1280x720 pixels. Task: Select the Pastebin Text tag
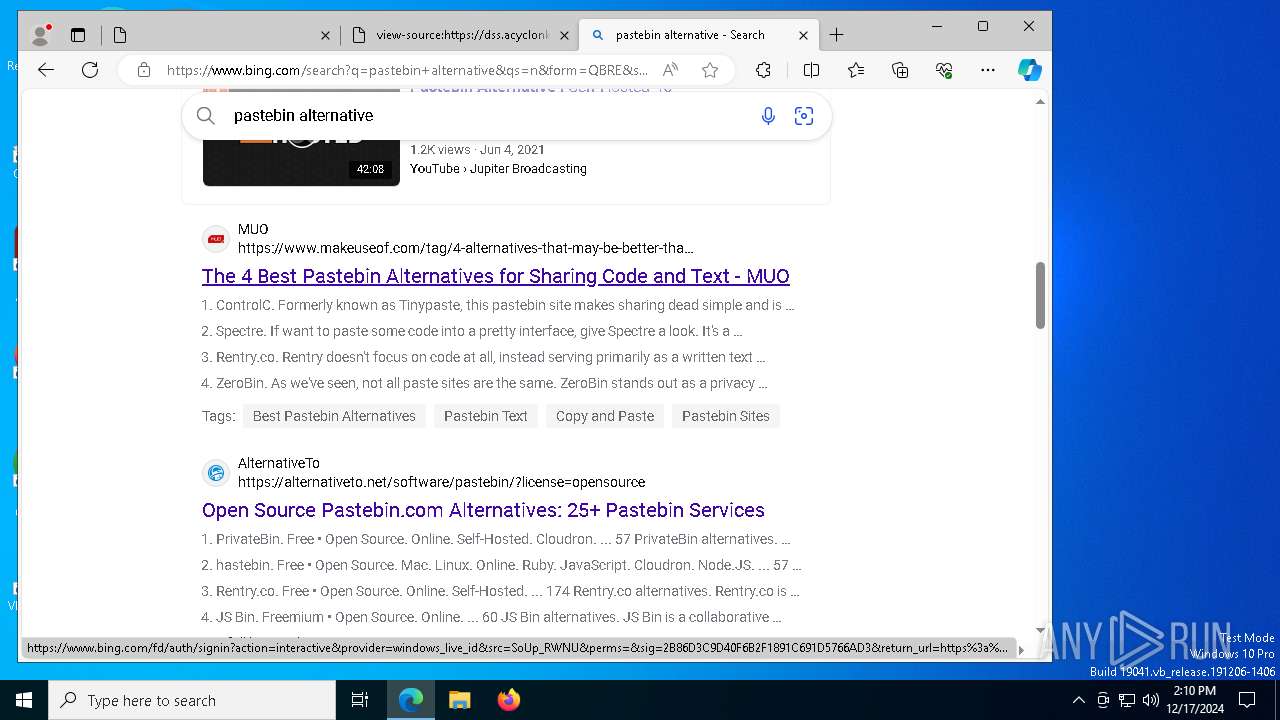(x=486, y=416)
